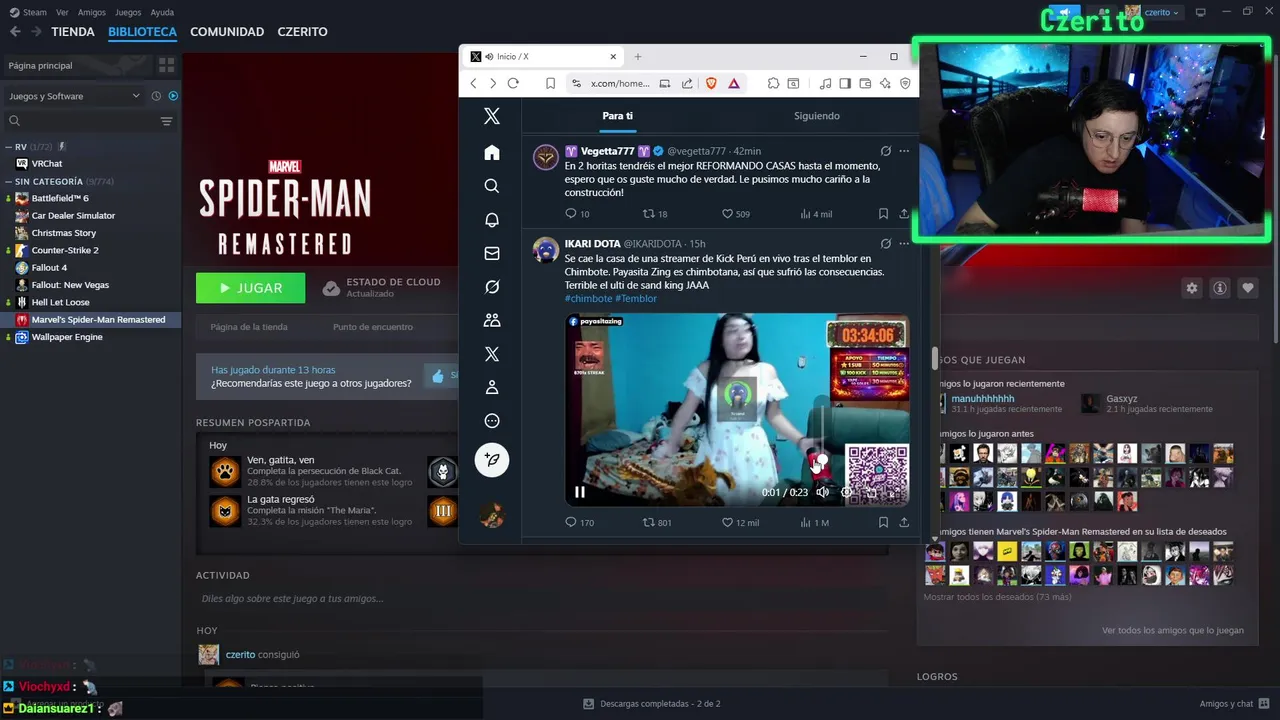
Task: Bookmark the IKARI DOTA post
Action: coord(883,522)
